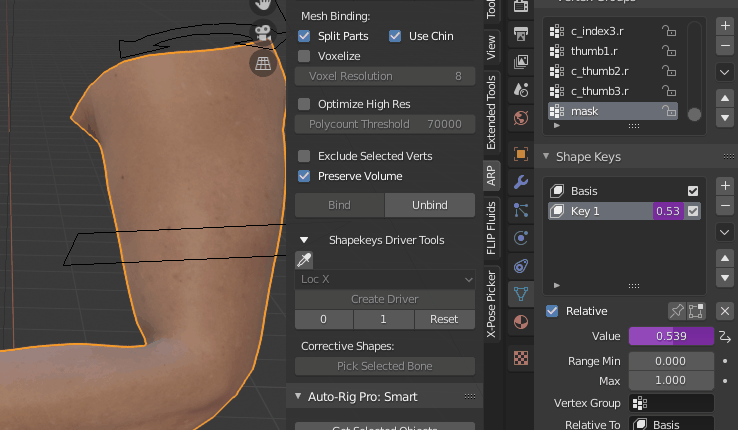Collapse the Shape Keys panel
This screenshot has height=430, width=738.
point(546,156)
